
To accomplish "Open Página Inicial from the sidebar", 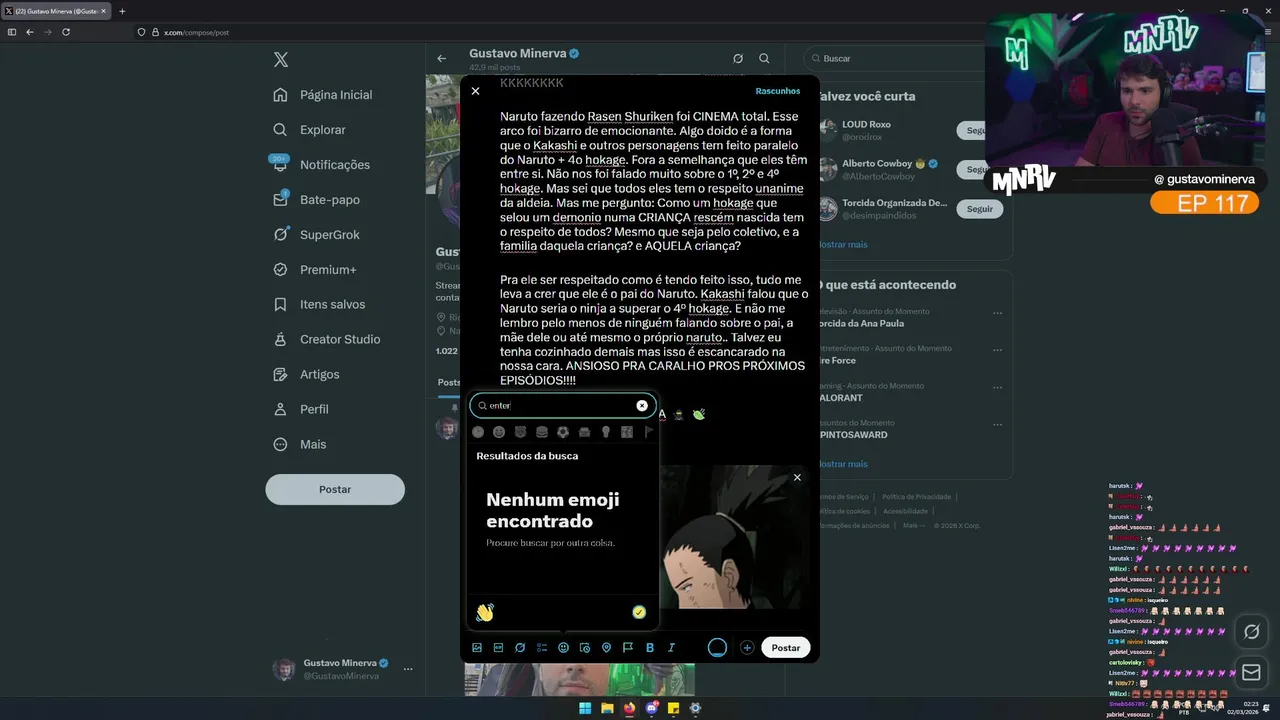I will (x=322, y=95).
